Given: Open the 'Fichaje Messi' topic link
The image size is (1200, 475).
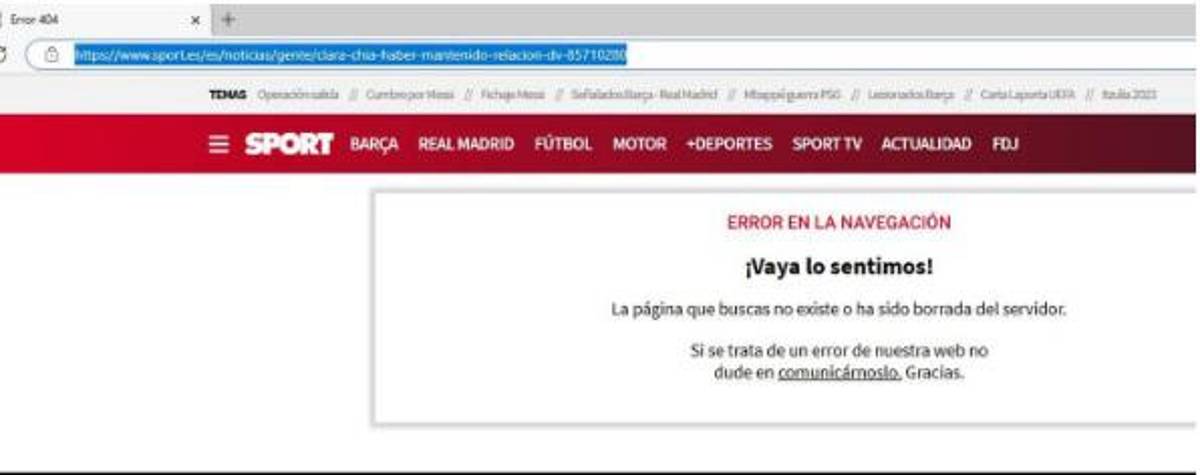Looking at the screenshot, I should [512, 94].
